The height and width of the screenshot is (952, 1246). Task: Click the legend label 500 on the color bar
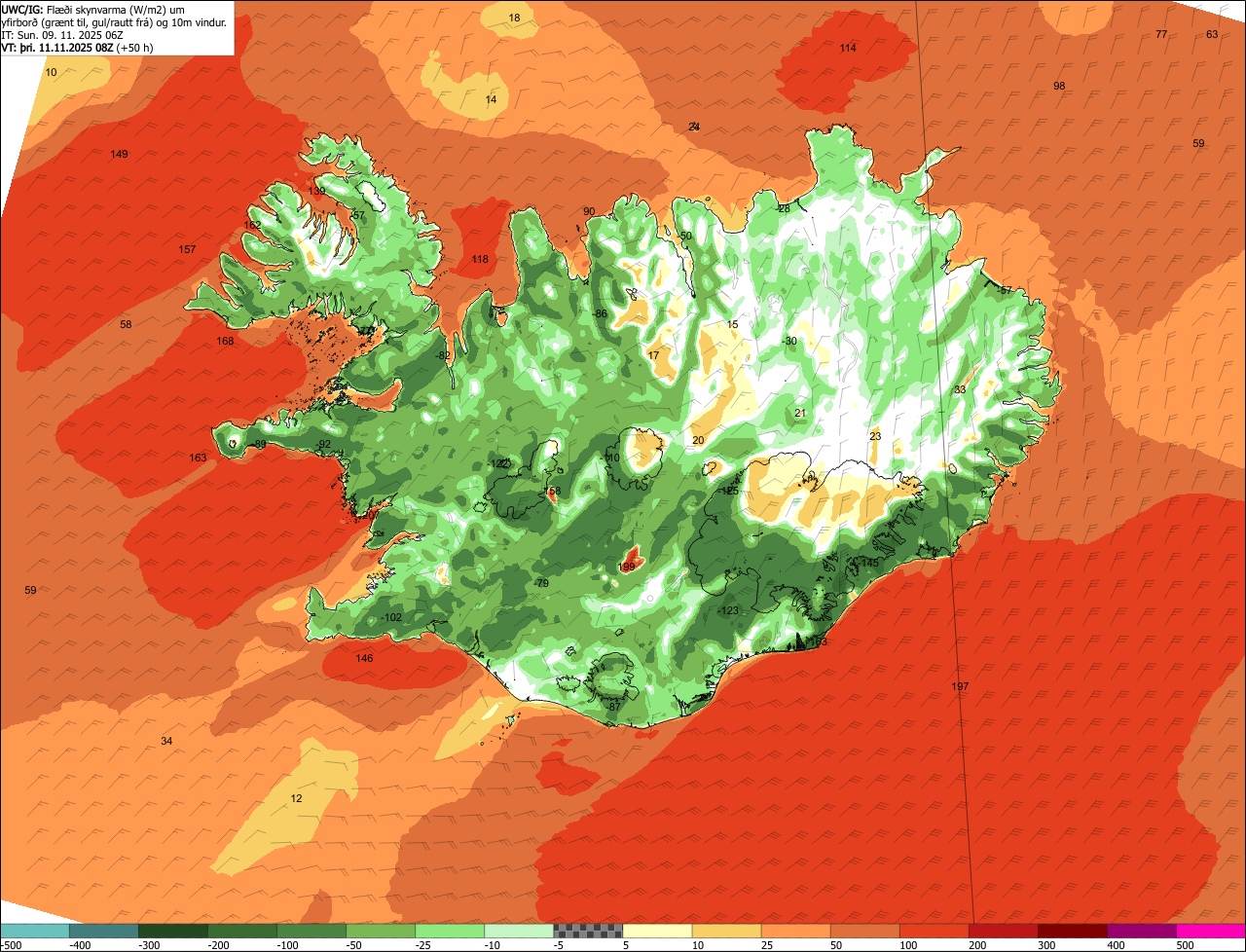[x=1184, y=944]
